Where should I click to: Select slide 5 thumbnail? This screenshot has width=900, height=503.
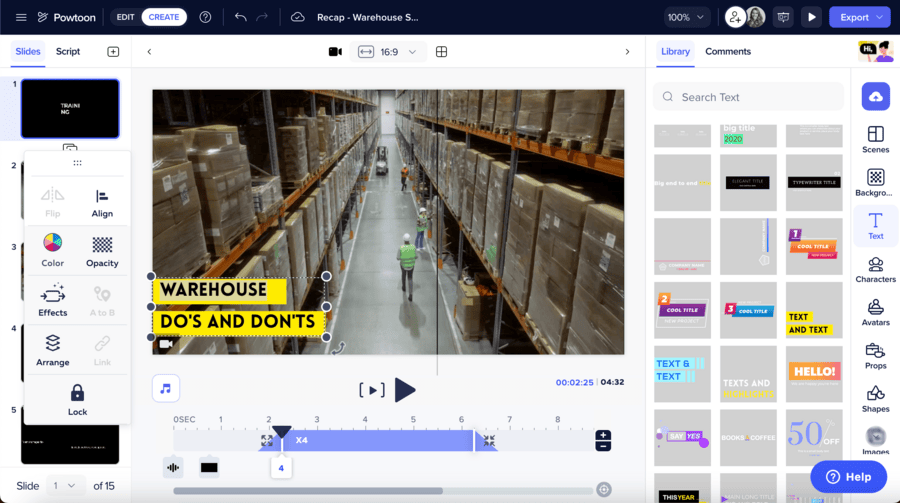tap(70, 444)
